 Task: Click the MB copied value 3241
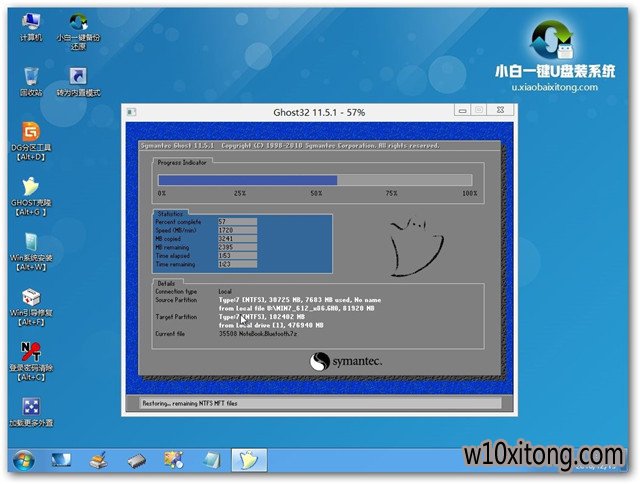[x=237, y=239]
